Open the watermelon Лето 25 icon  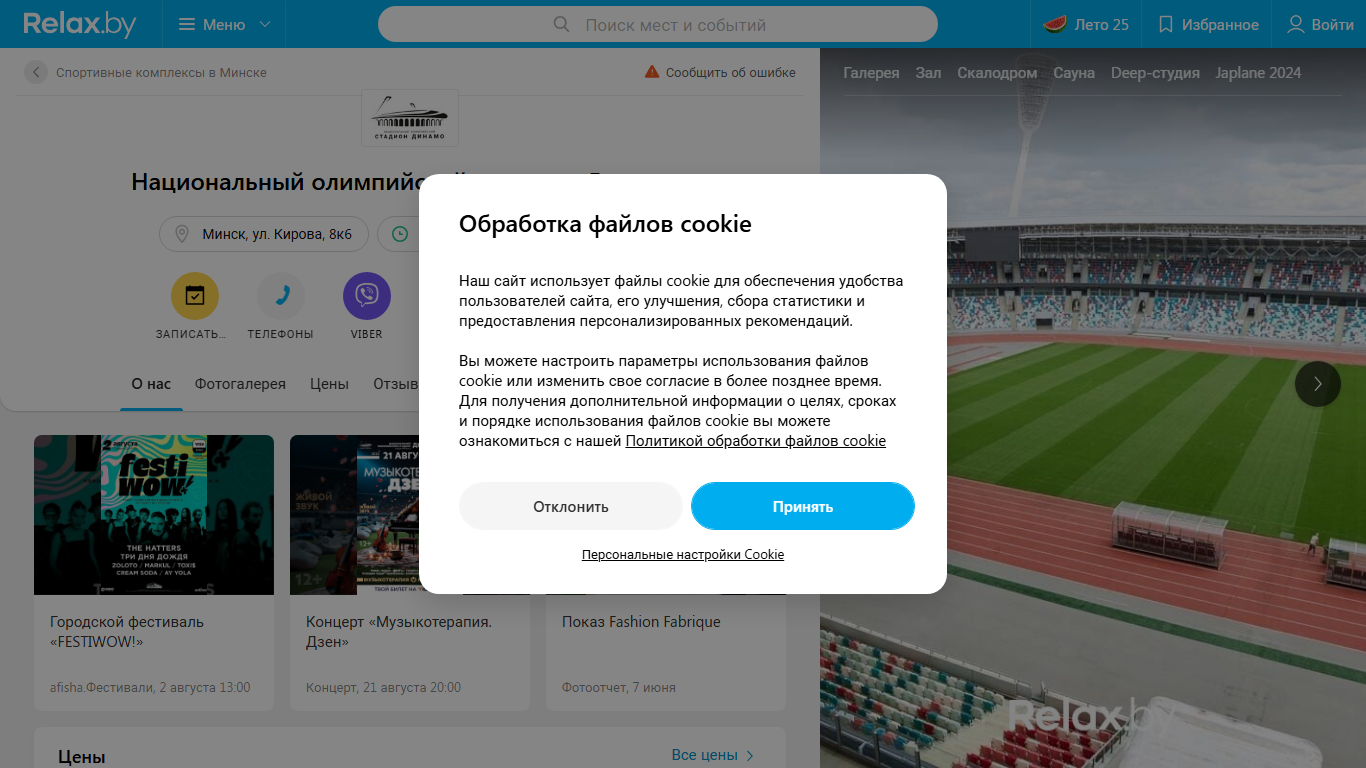(1055, 24)
